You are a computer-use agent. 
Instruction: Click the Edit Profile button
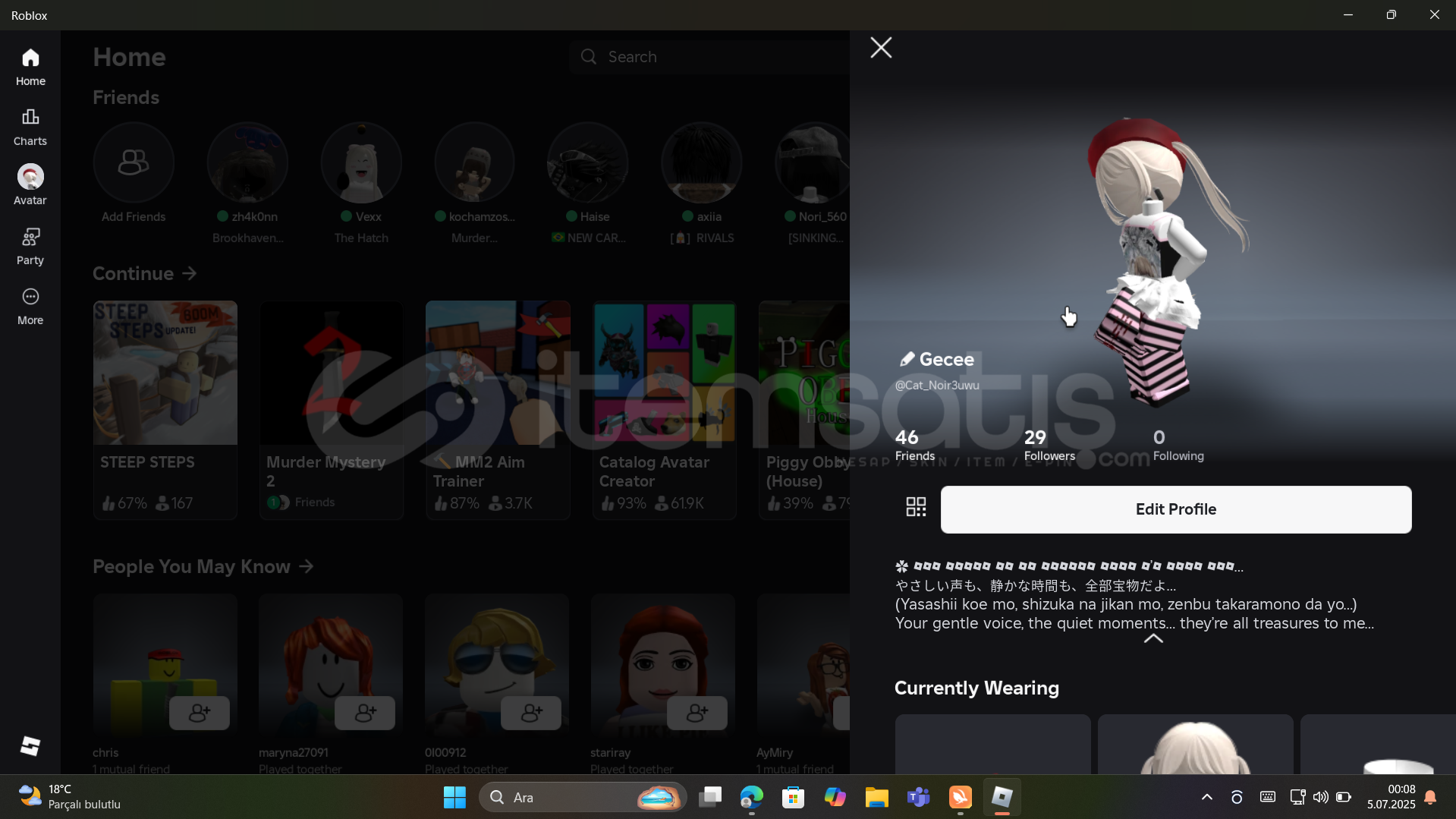coord(1176,509)
